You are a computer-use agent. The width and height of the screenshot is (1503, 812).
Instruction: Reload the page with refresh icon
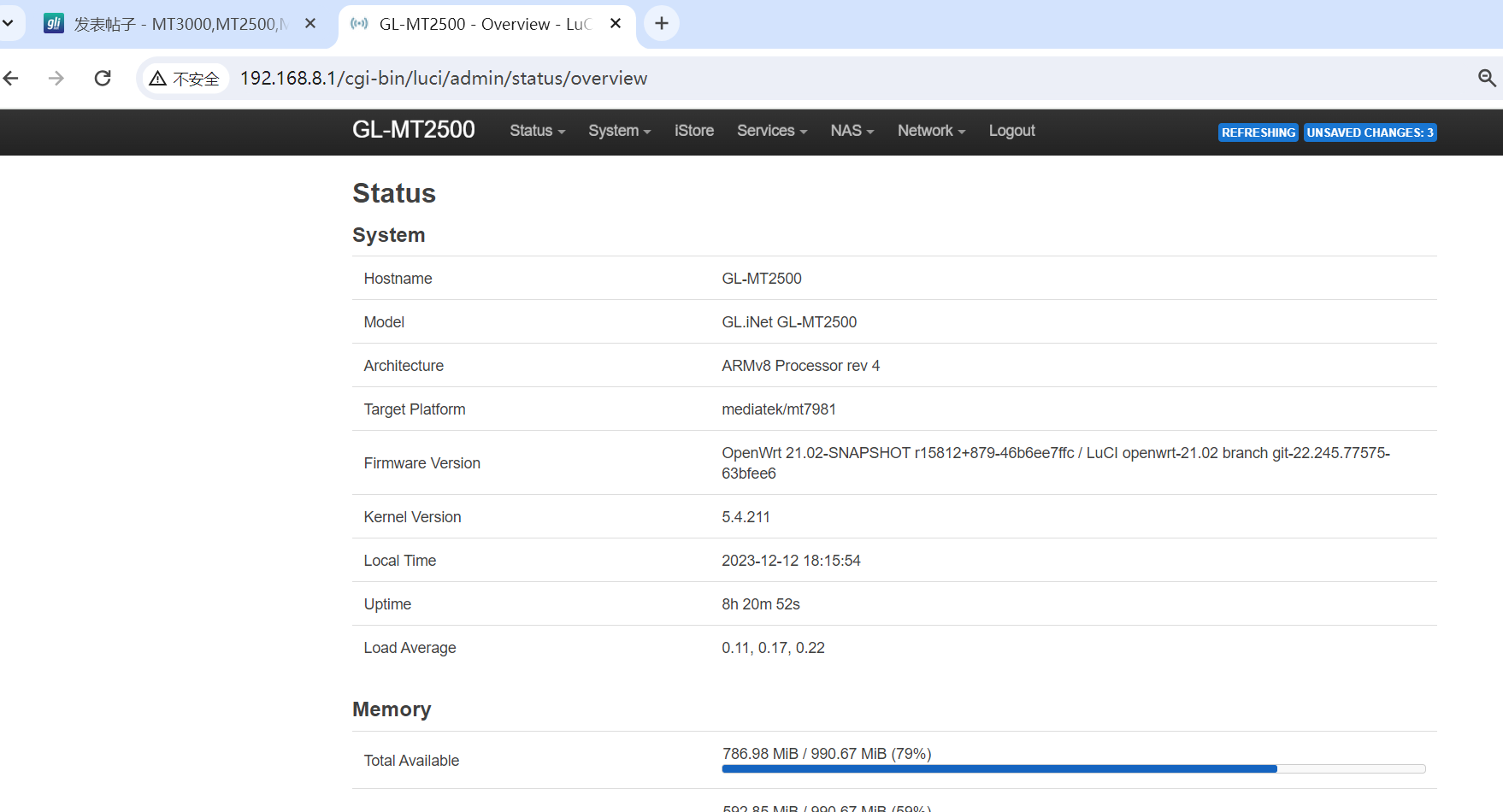click(103, 79)
